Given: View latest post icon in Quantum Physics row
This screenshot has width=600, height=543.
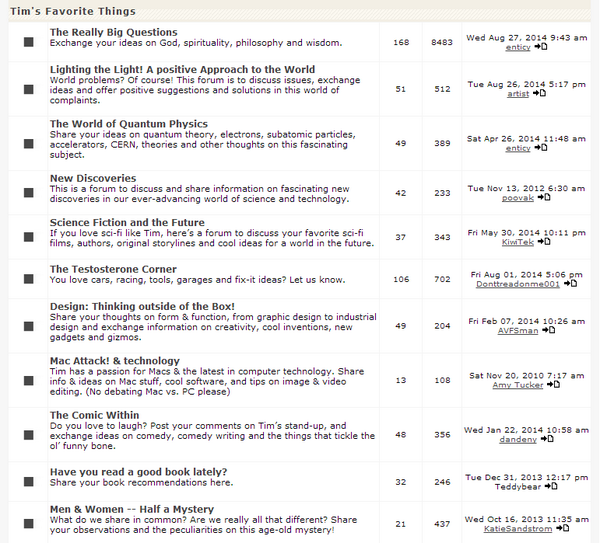Looking at the screenshot, I should [x=541, y=147].
